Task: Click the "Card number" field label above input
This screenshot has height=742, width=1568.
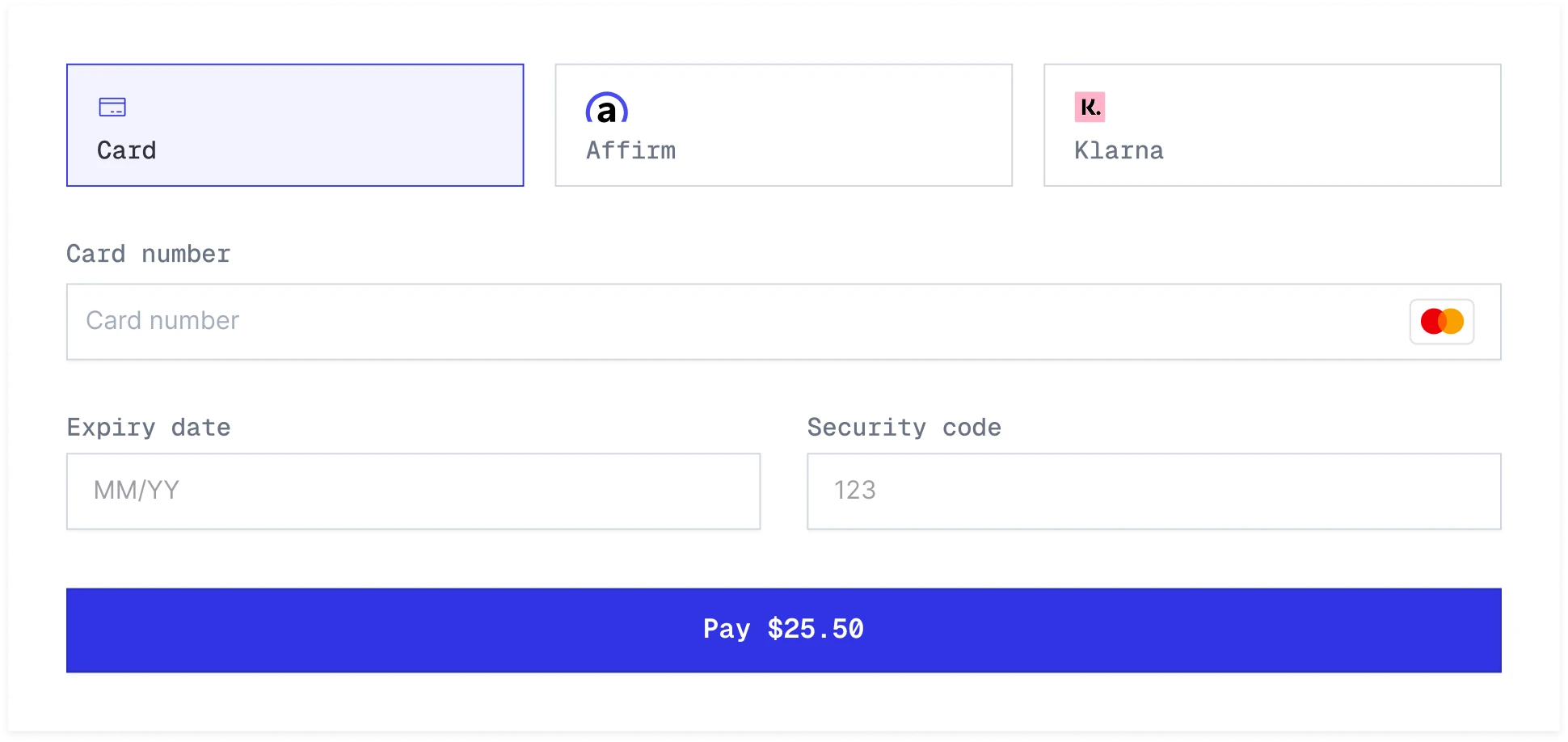Action: point(149,254)
